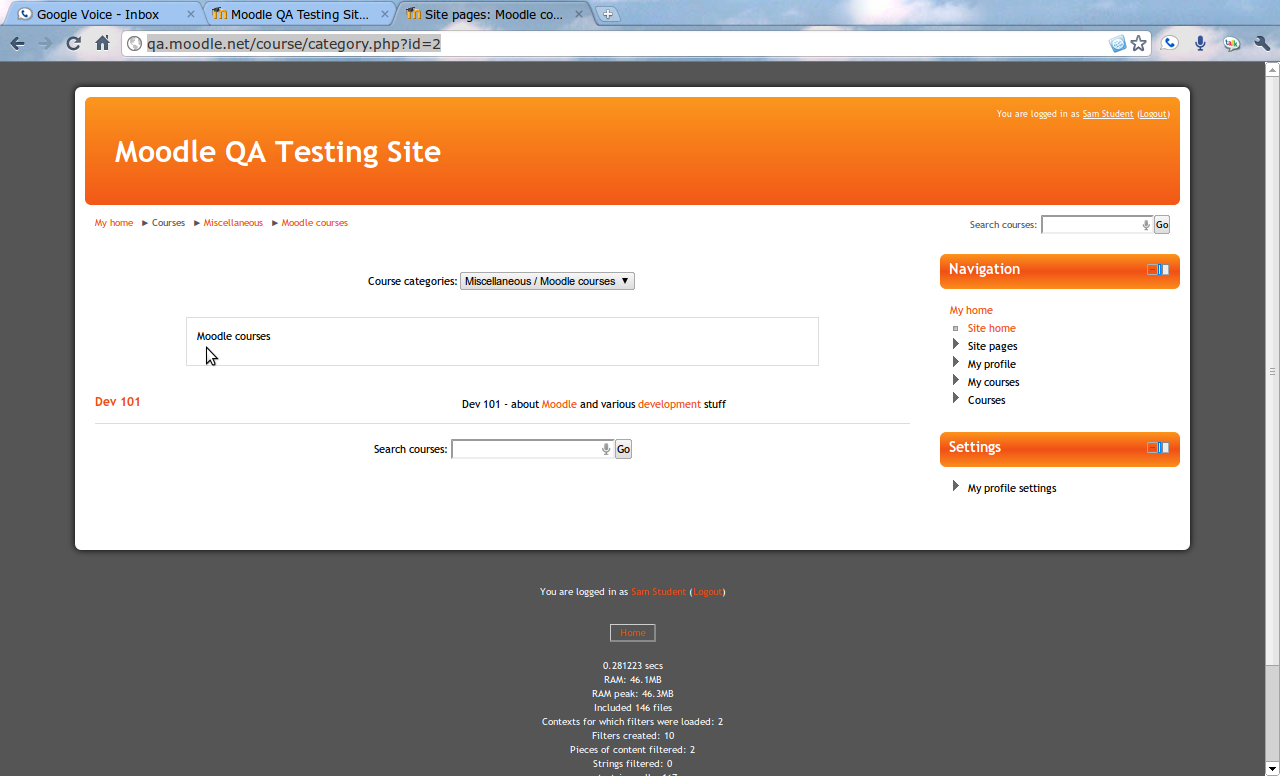Expand My profile in the Navigation tree
This screenshot has width=1280, height=776.
tap(956, 363)
